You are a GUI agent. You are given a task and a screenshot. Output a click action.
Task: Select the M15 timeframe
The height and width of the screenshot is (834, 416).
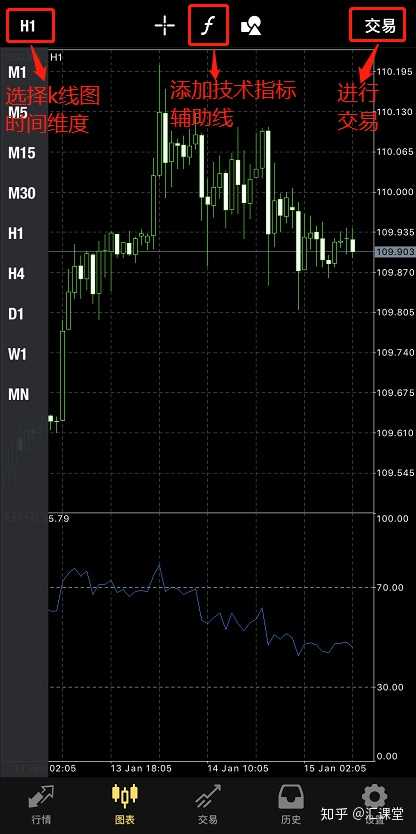tap(22, 153)
